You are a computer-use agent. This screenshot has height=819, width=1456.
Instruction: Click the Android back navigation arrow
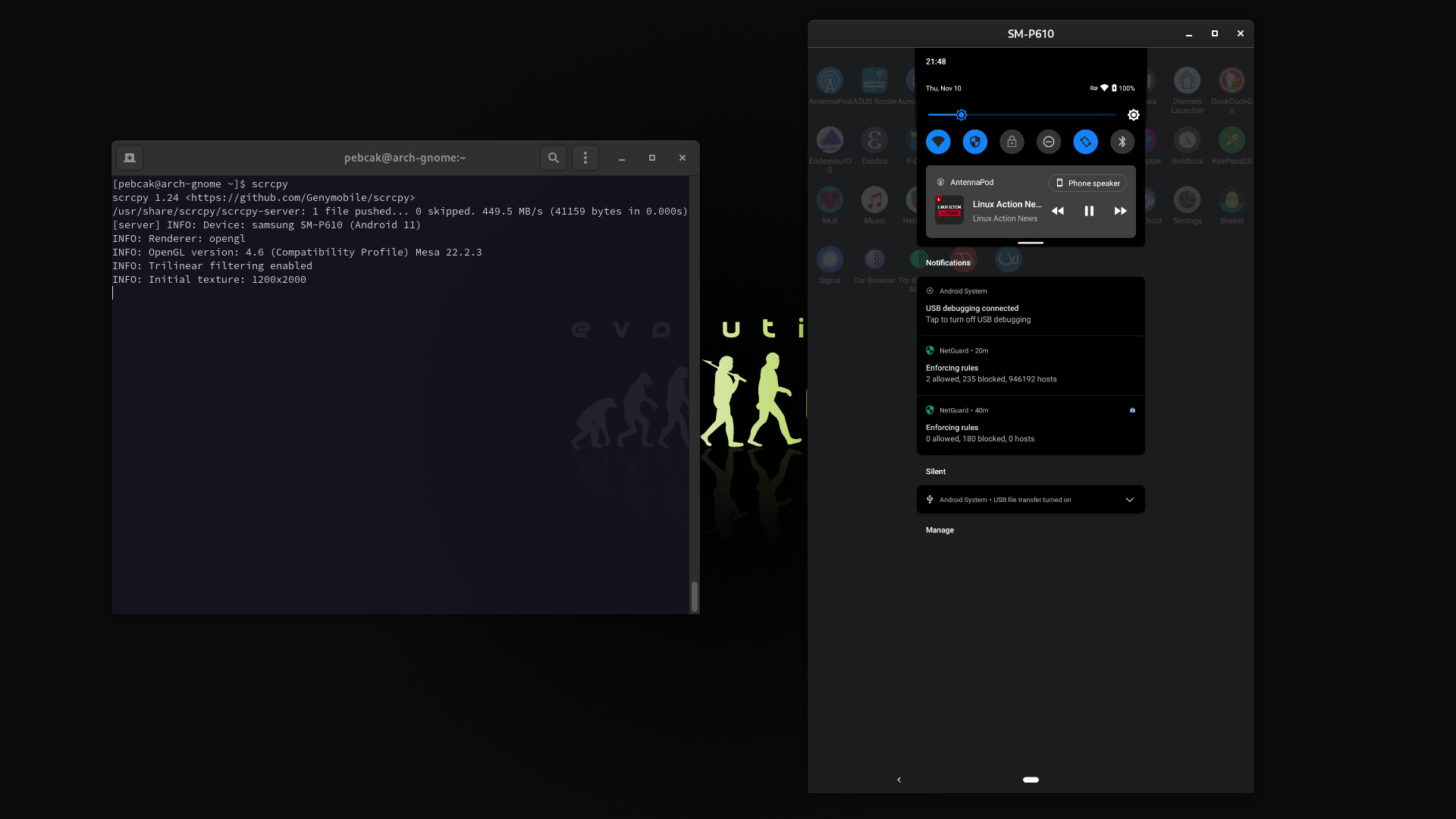click(899, 780)
